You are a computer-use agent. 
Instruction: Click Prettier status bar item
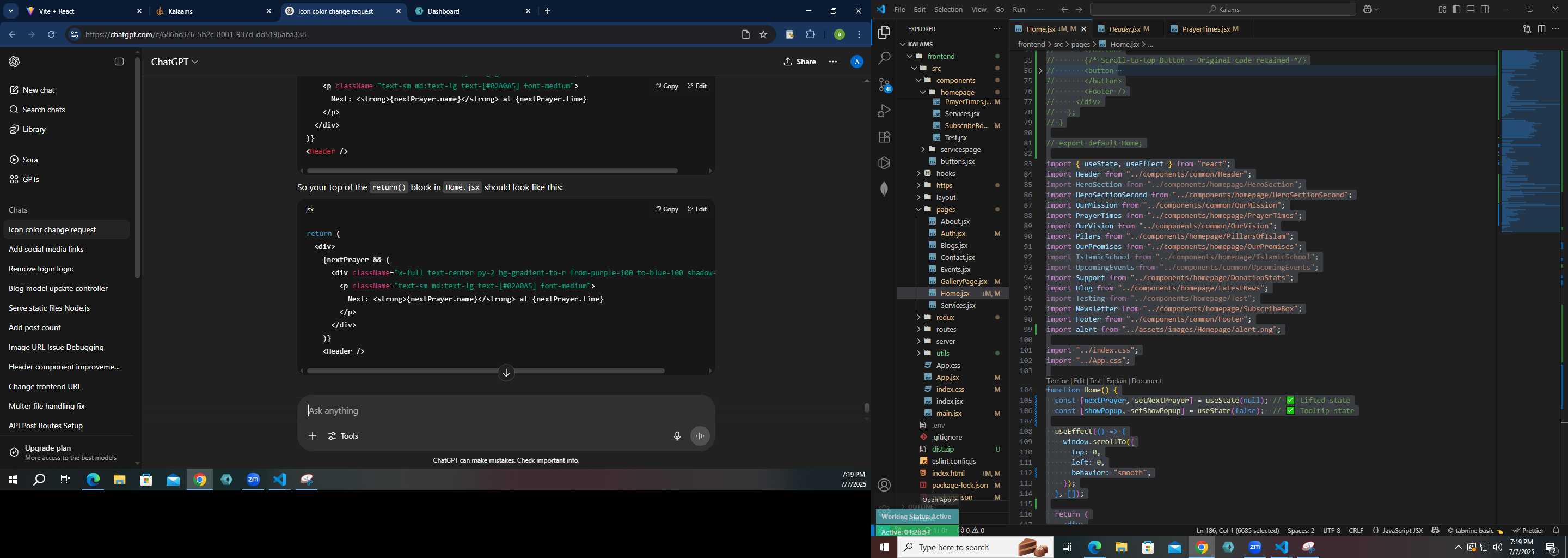1528,531
